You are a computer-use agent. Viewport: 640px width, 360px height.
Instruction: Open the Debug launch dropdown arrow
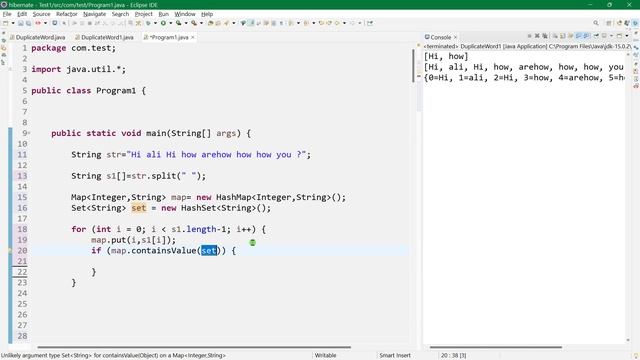tap(156, 23)
